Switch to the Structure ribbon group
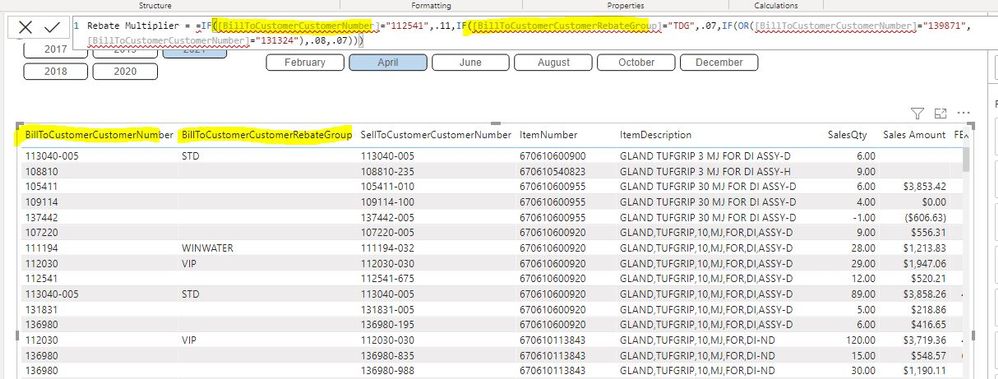Screen dimensions: 998x379 point(155,5)
